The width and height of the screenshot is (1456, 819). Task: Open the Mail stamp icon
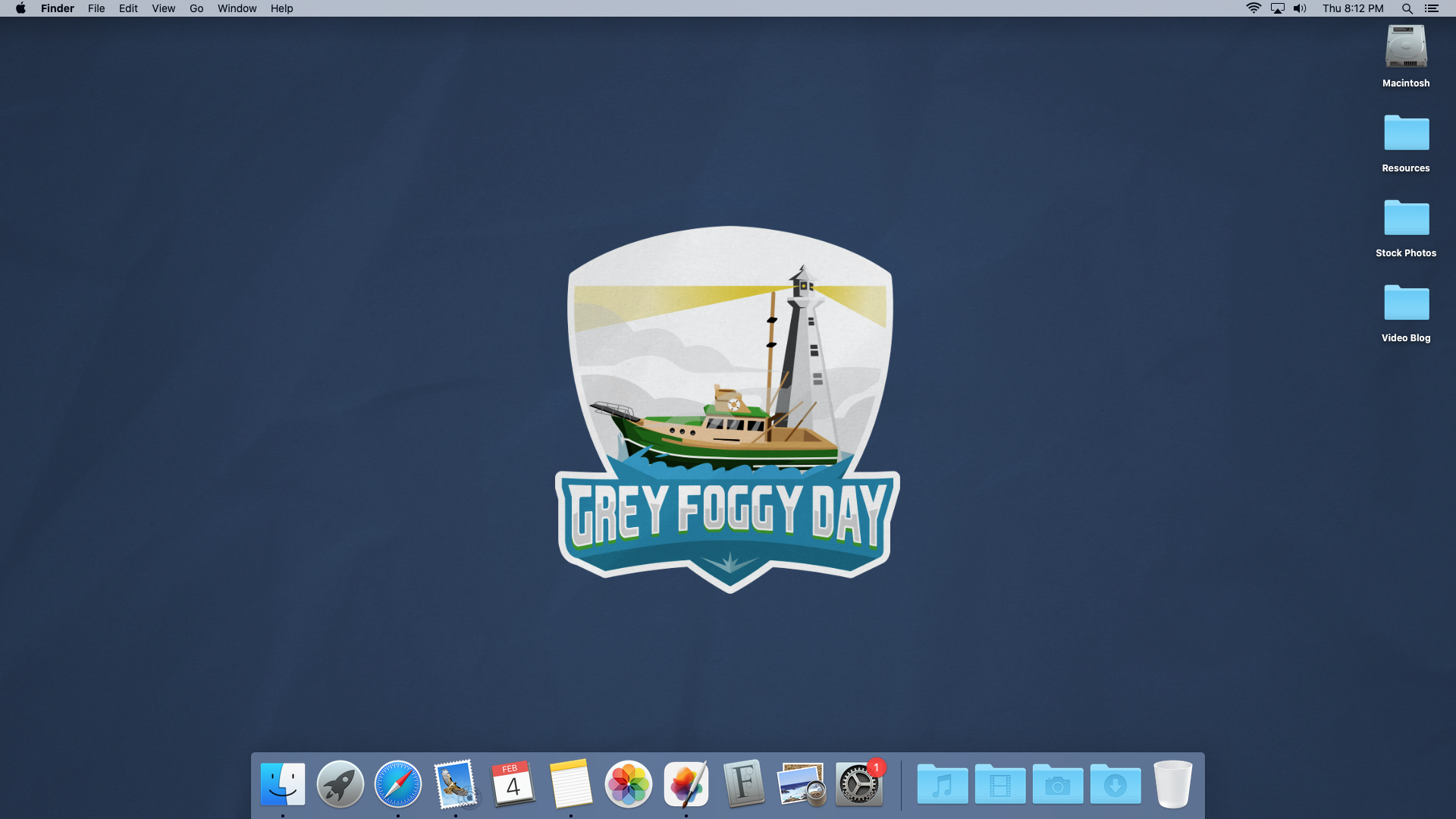(455, 783)
